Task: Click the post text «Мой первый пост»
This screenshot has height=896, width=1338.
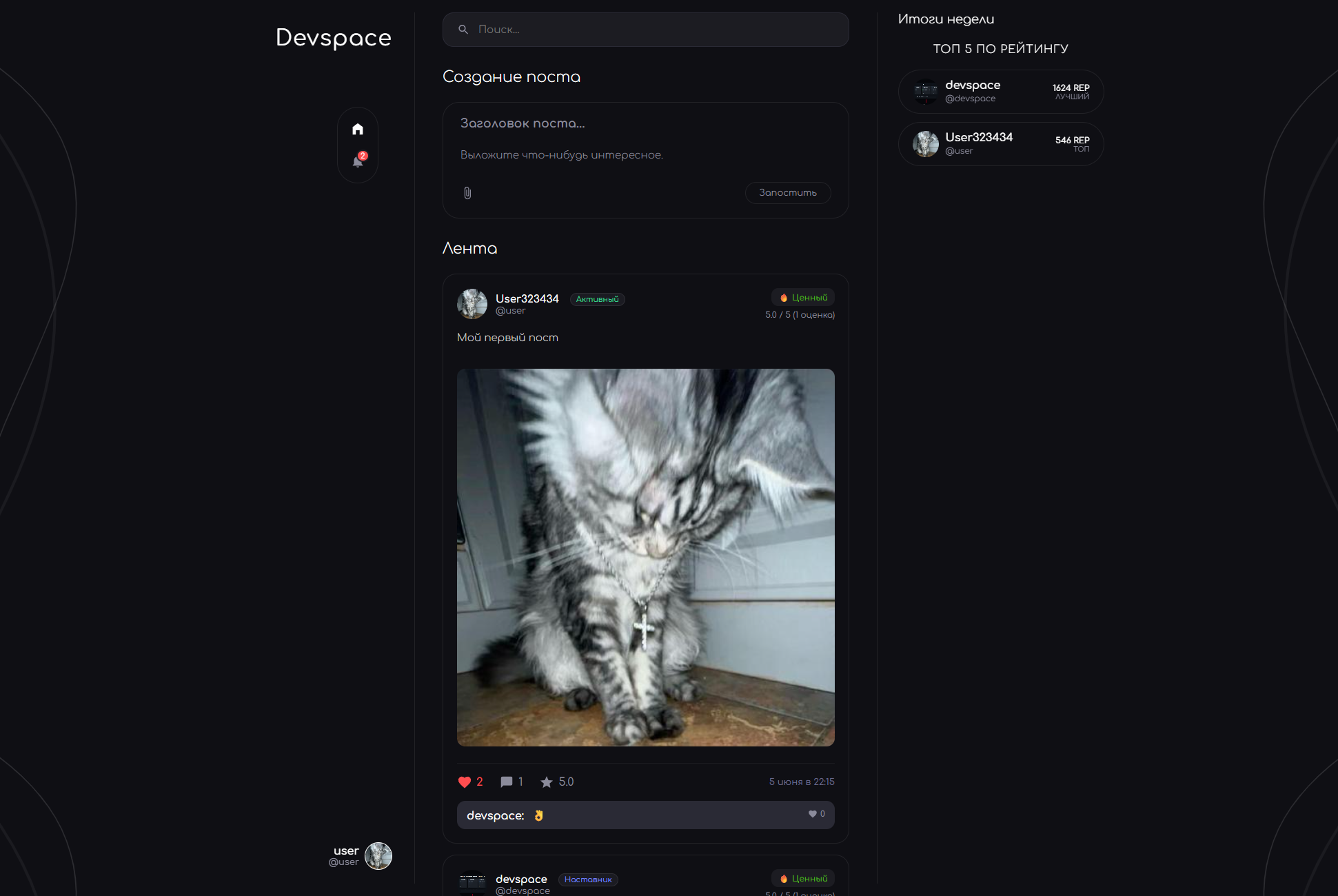Action: point(507,338)
